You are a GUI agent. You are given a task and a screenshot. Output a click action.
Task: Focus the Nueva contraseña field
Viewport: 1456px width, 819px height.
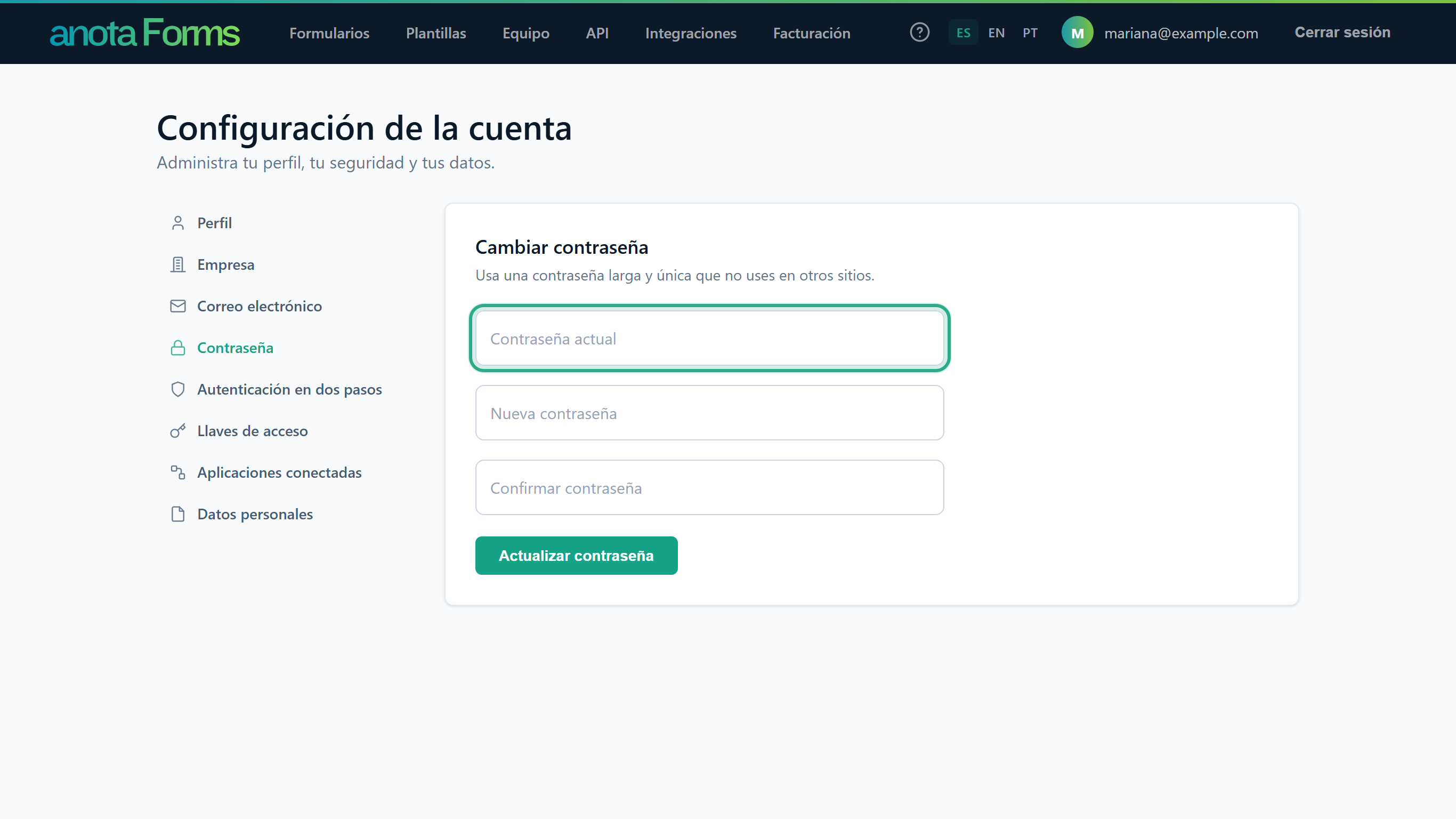(x=709, y=413)
